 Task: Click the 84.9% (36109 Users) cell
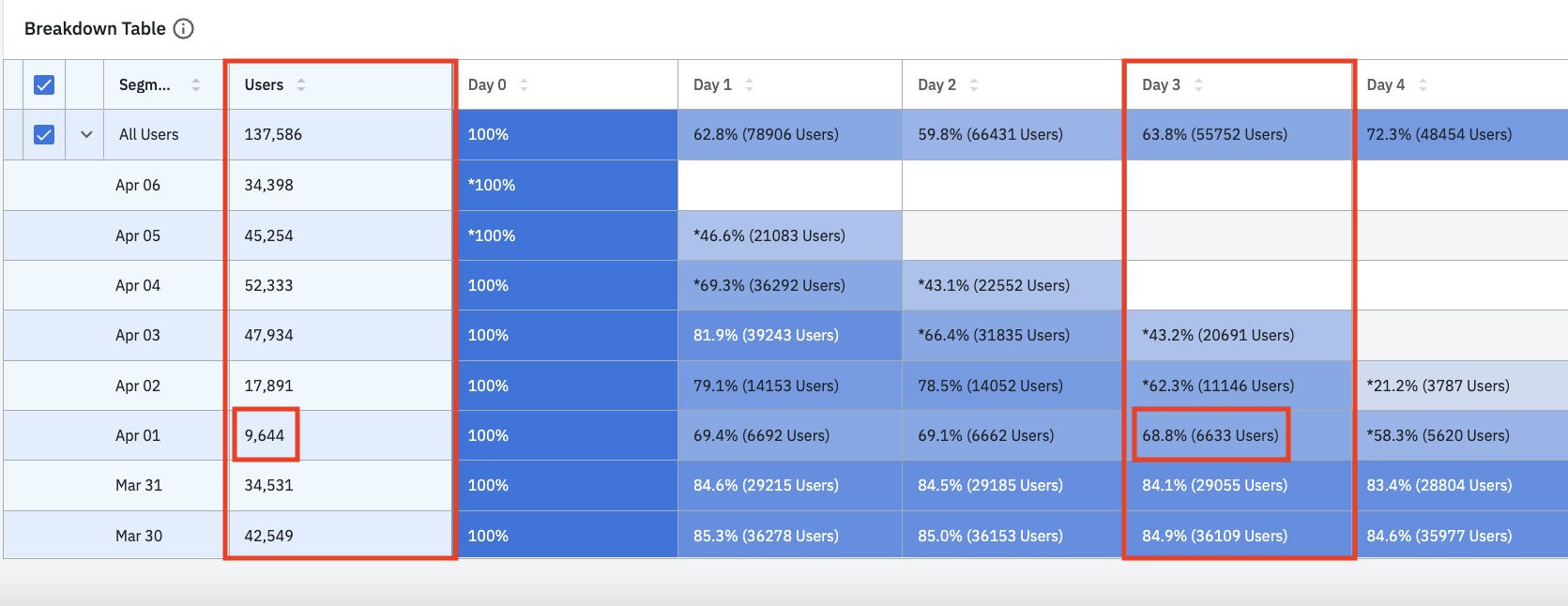[1214, 537]
